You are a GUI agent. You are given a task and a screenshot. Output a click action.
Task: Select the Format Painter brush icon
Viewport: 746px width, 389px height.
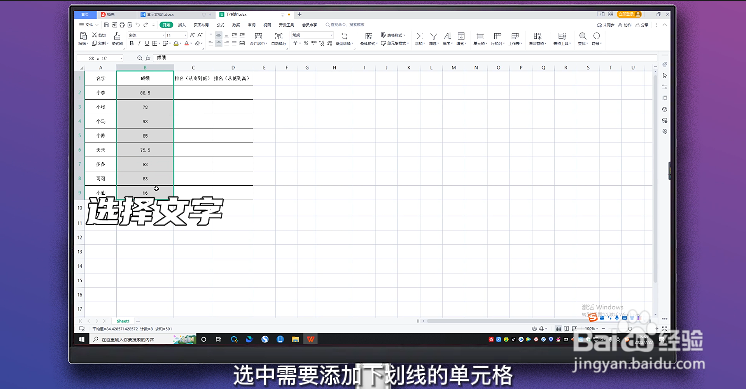pyautogui.click(x=117, y=36)
